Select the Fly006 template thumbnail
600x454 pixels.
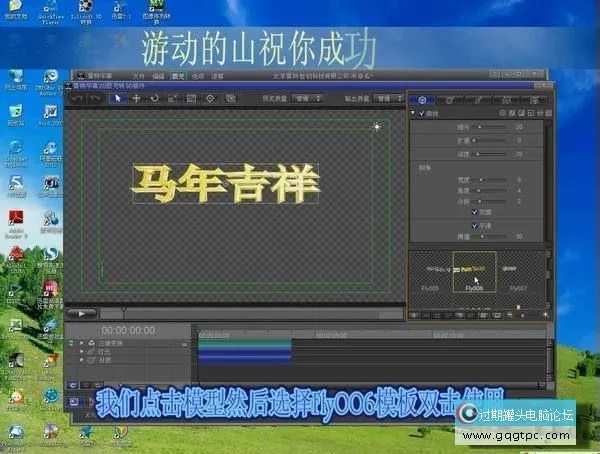pos(474,272)
